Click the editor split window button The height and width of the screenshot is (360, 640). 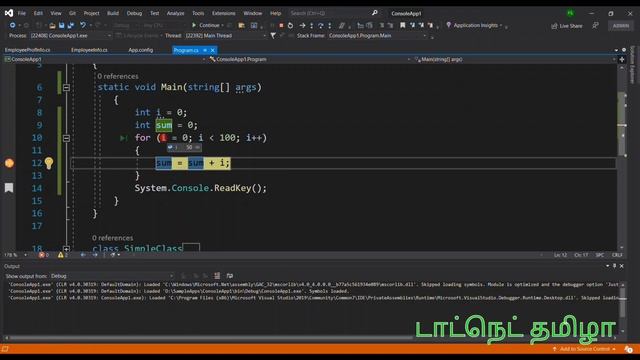click(x=622, y=59)
